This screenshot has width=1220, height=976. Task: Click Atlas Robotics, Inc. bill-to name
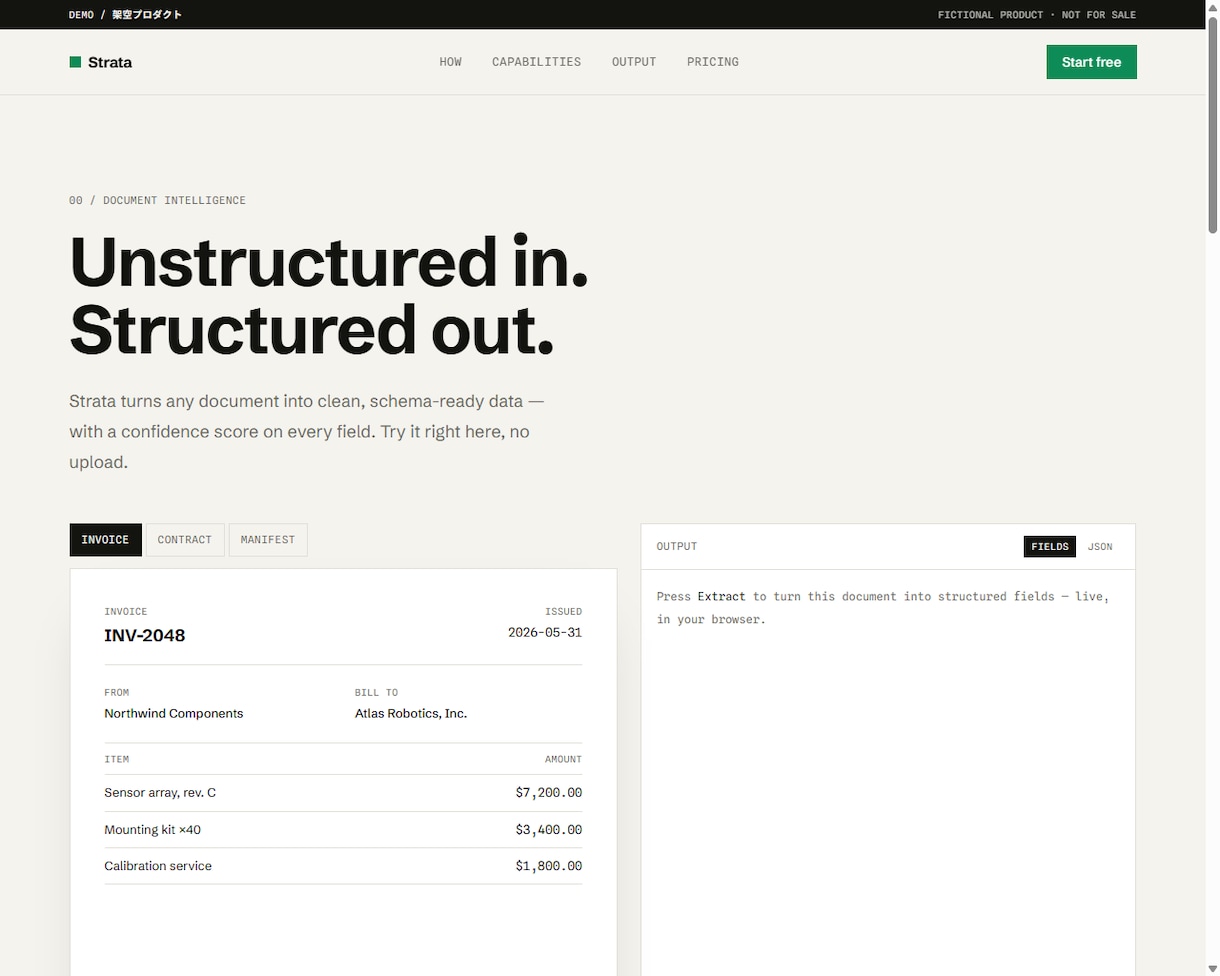(411, 714)
